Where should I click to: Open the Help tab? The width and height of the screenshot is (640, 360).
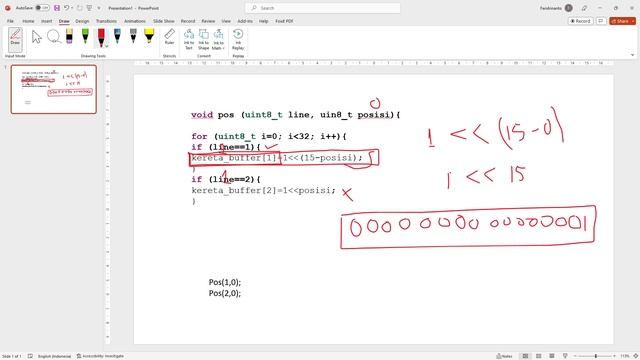pos(264,21)
